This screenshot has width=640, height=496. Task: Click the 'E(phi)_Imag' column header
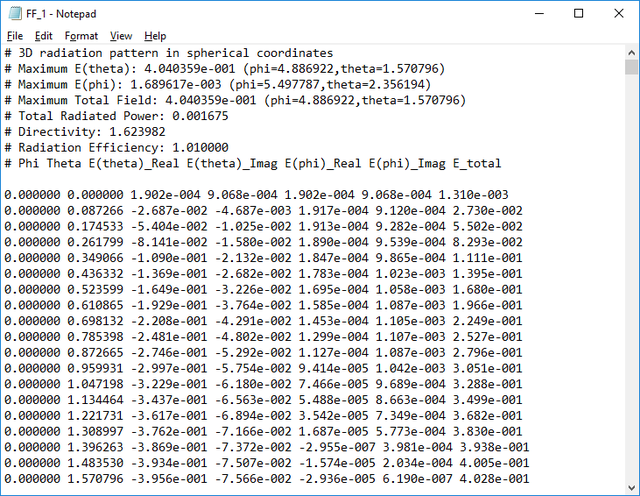click(407, 164)
